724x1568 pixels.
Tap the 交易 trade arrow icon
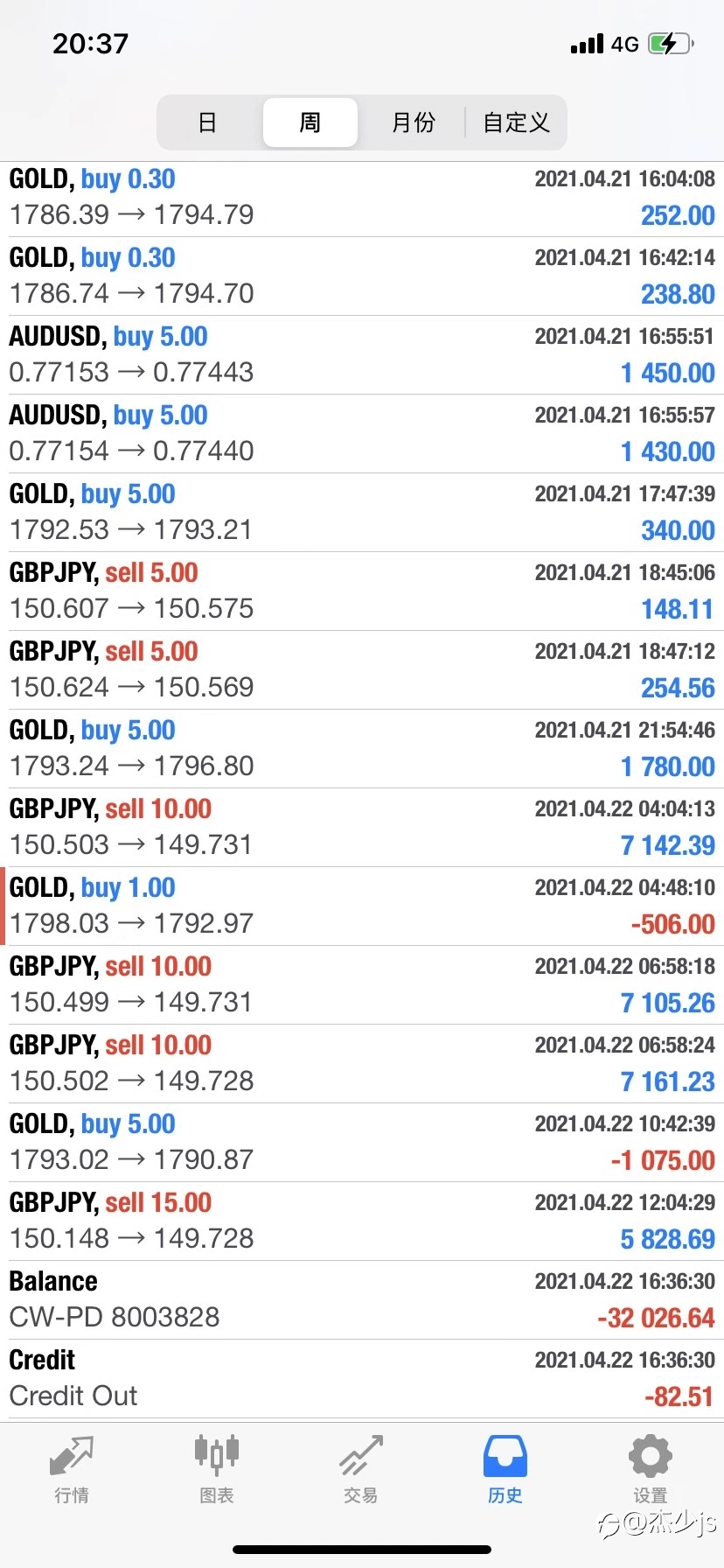360,1456
